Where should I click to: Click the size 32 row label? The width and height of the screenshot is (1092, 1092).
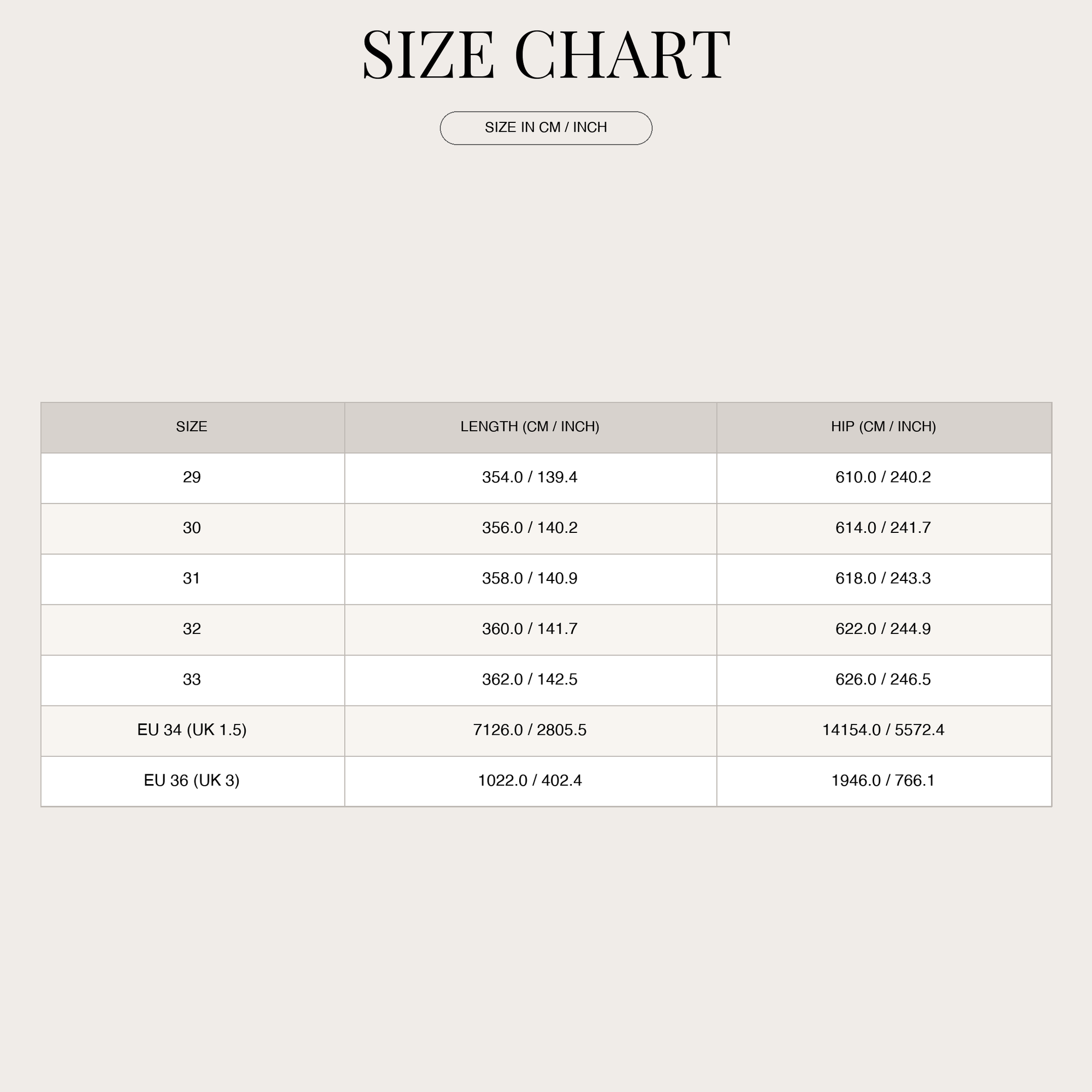[x=192, y=628]
